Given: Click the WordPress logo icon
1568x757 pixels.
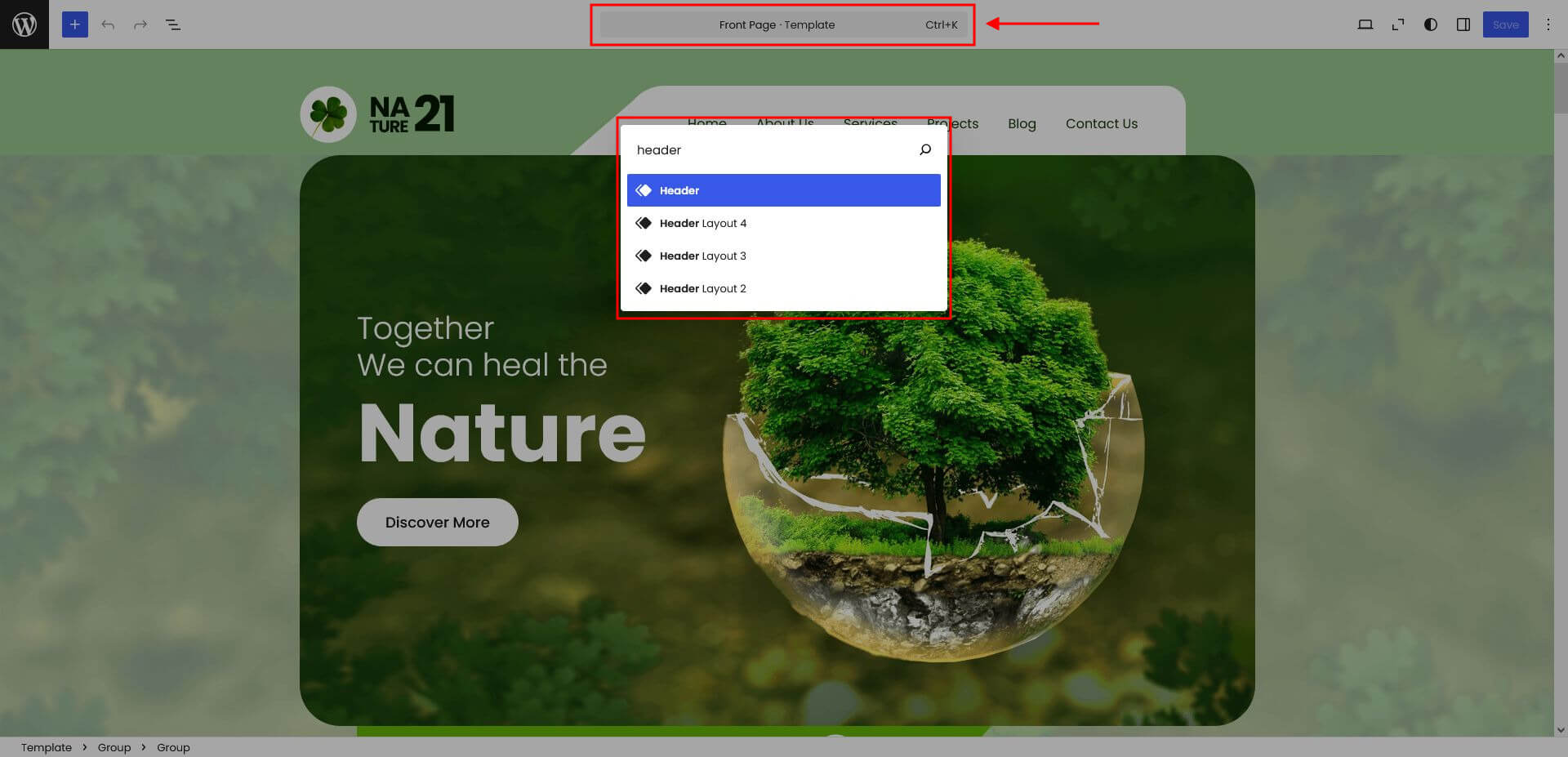Looking at the screenshot, I should click(24, 24).
